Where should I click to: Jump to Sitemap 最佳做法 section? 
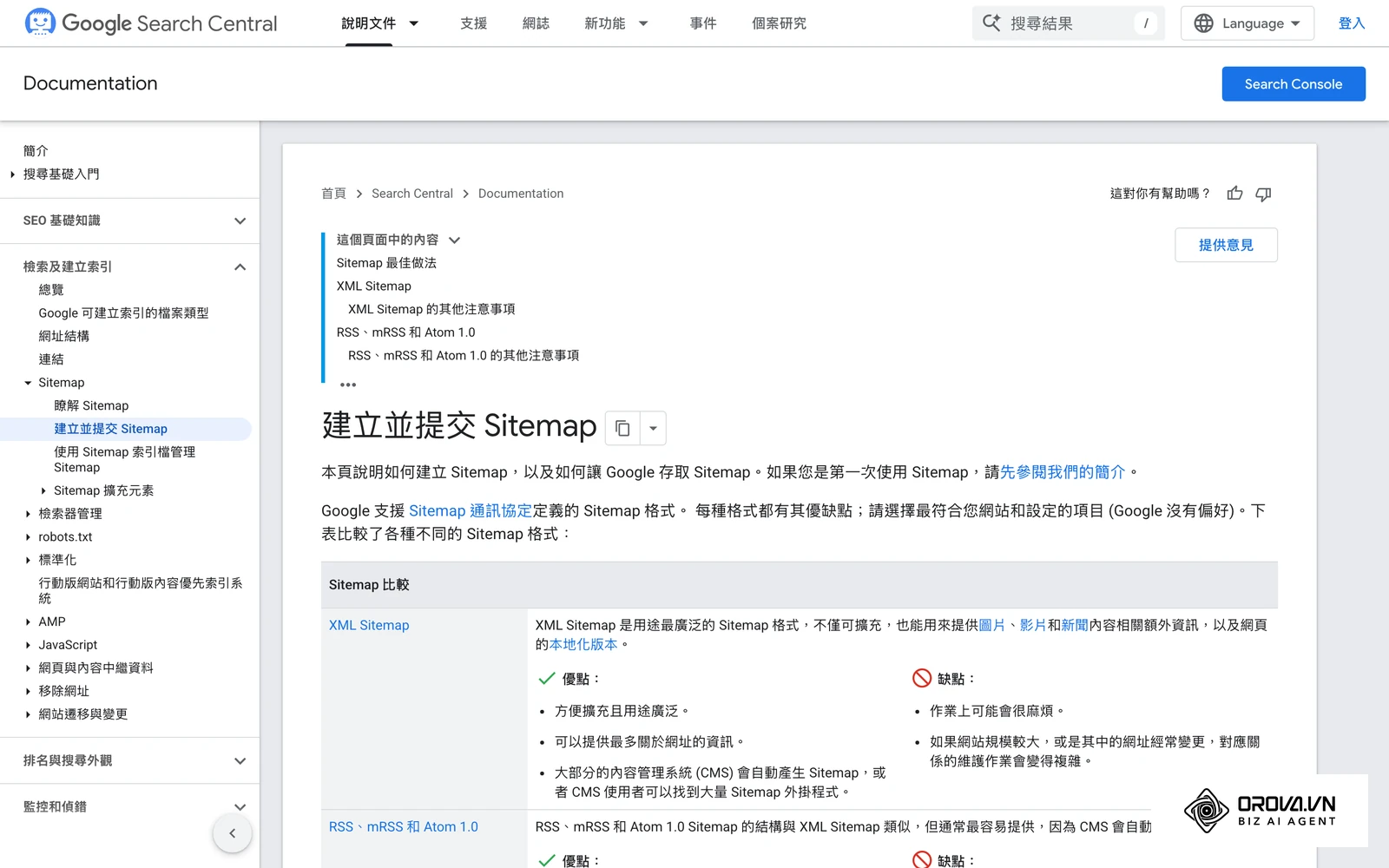click(x=386, y=263)
